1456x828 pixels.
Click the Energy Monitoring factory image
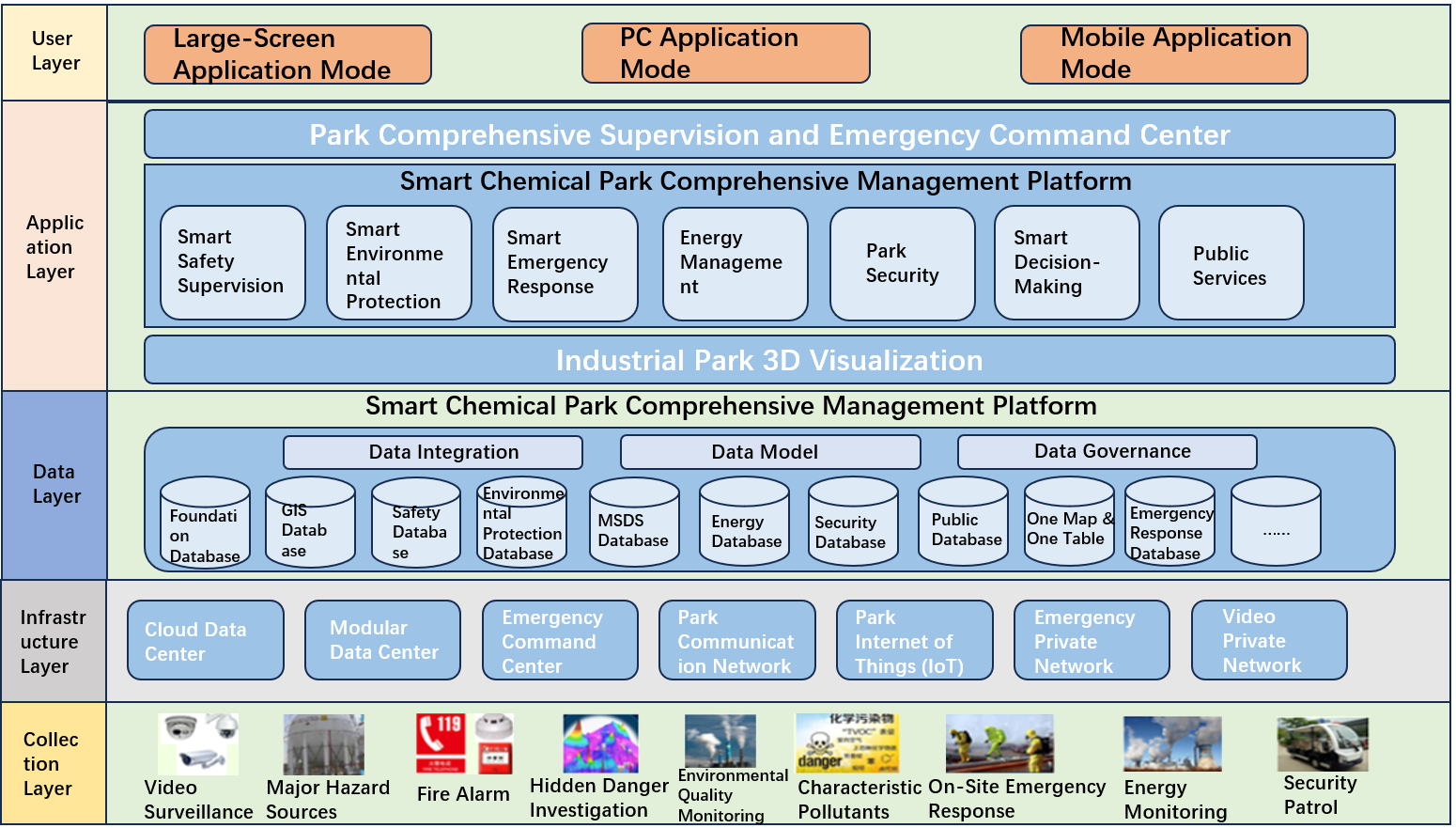pyautogui.click(x=1172, y=743)
